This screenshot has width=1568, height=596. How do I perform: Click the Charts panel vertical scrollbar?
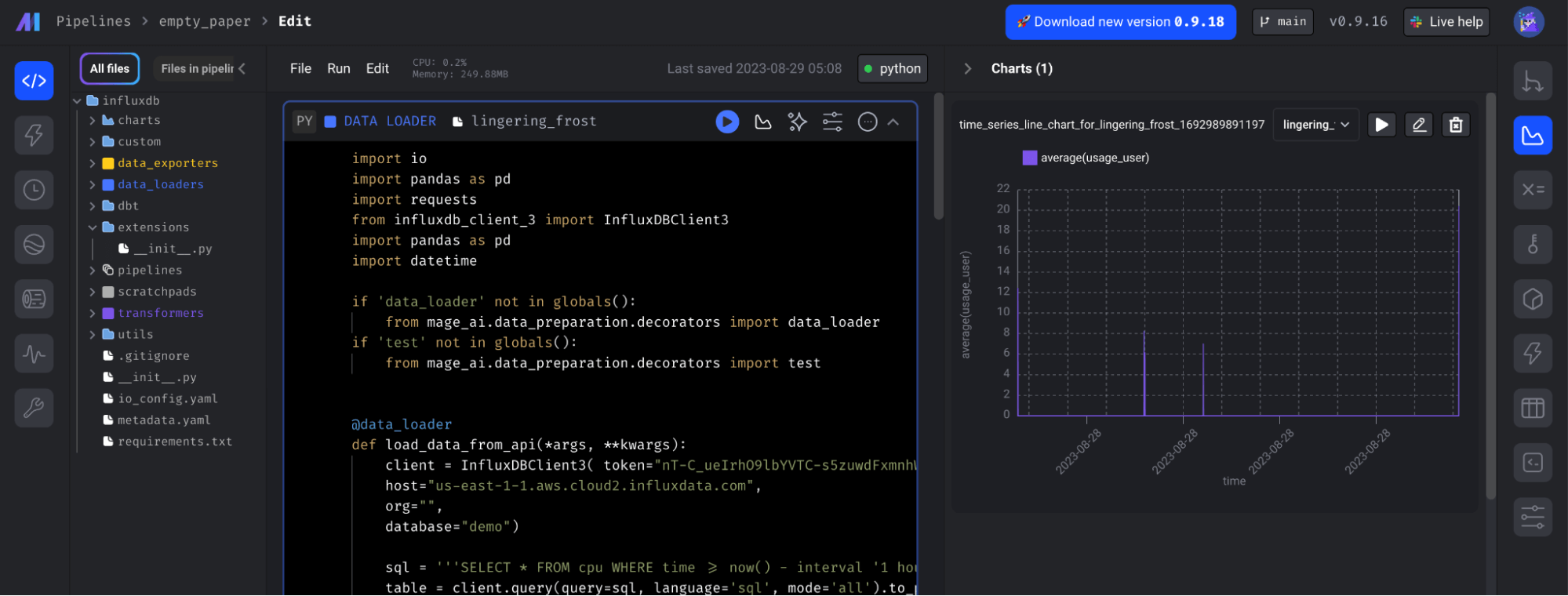tap(1490, 296)
